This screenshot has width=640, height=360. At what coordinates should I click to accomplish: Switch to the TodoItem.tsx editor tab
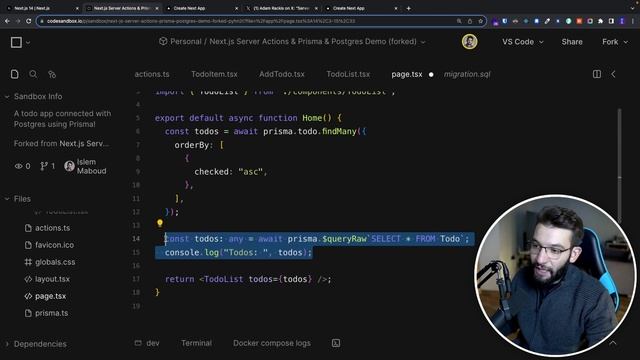coord(214,74)
